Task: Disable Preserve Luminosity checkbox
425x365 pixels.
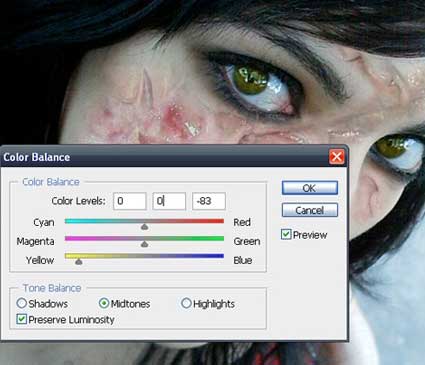Action: 22,319
